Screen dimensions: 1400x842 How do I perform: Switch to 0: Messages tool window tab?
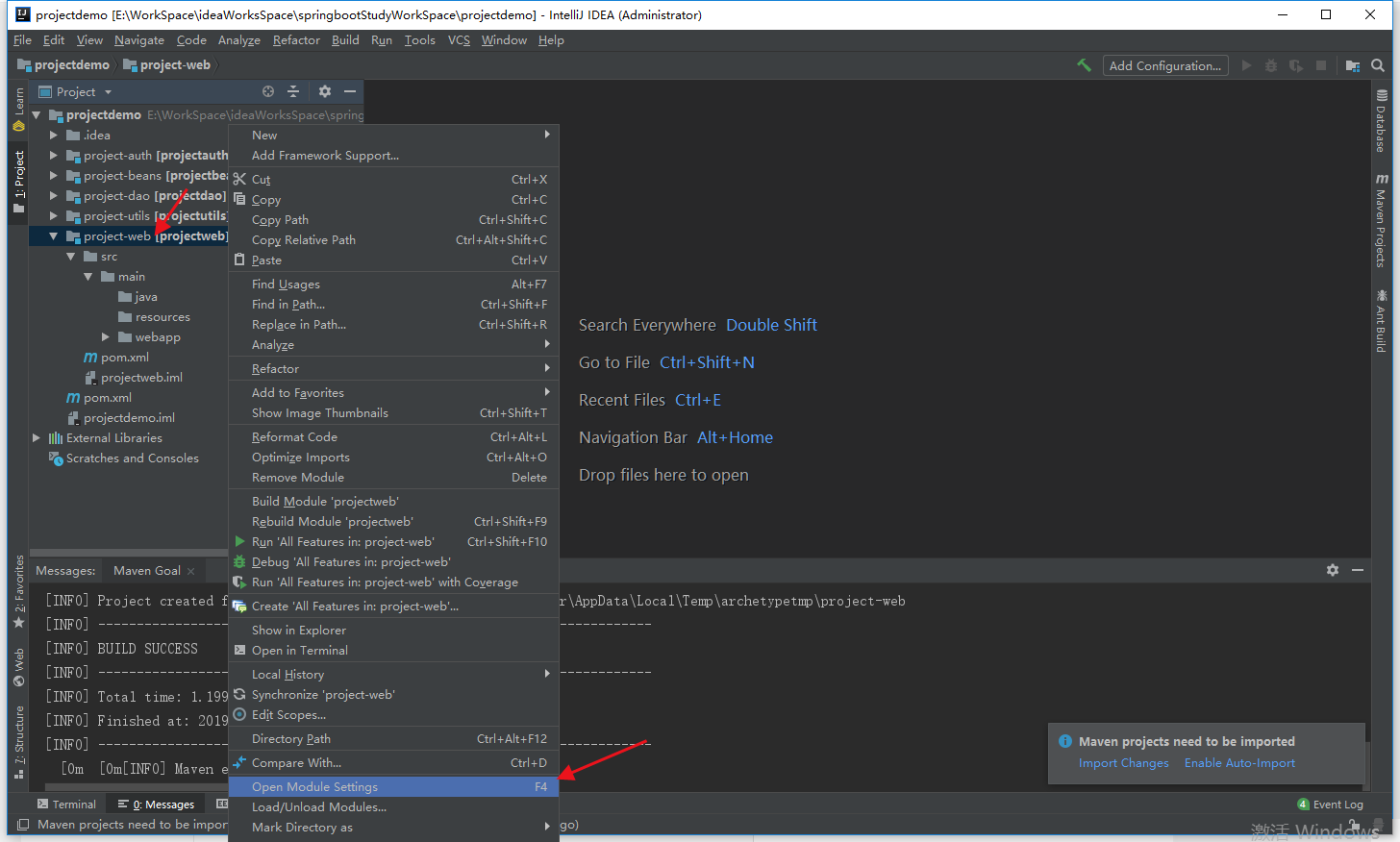[x=157, y=805]
